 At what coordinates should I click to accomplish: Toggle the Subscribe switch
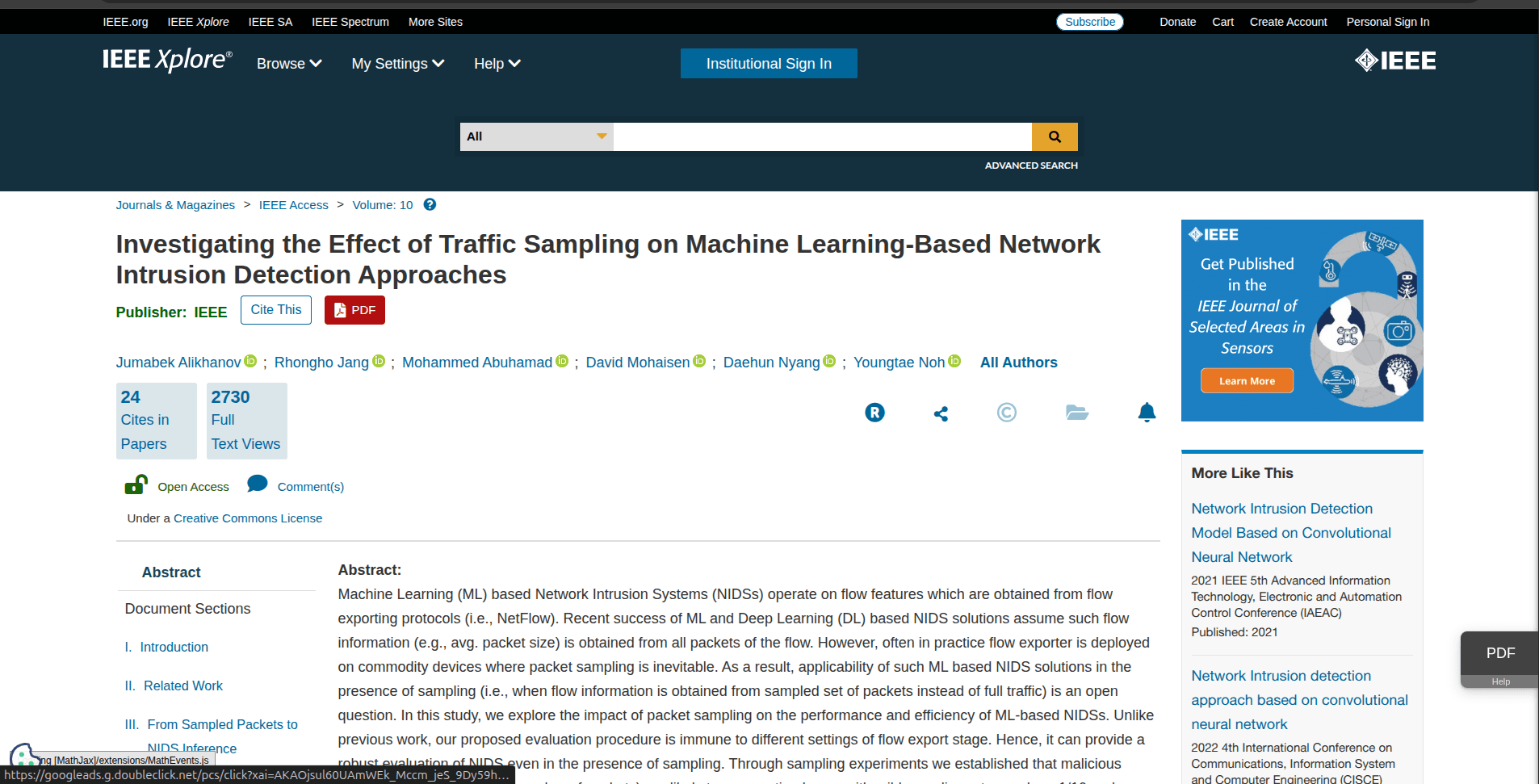[x=1089, y=22]
